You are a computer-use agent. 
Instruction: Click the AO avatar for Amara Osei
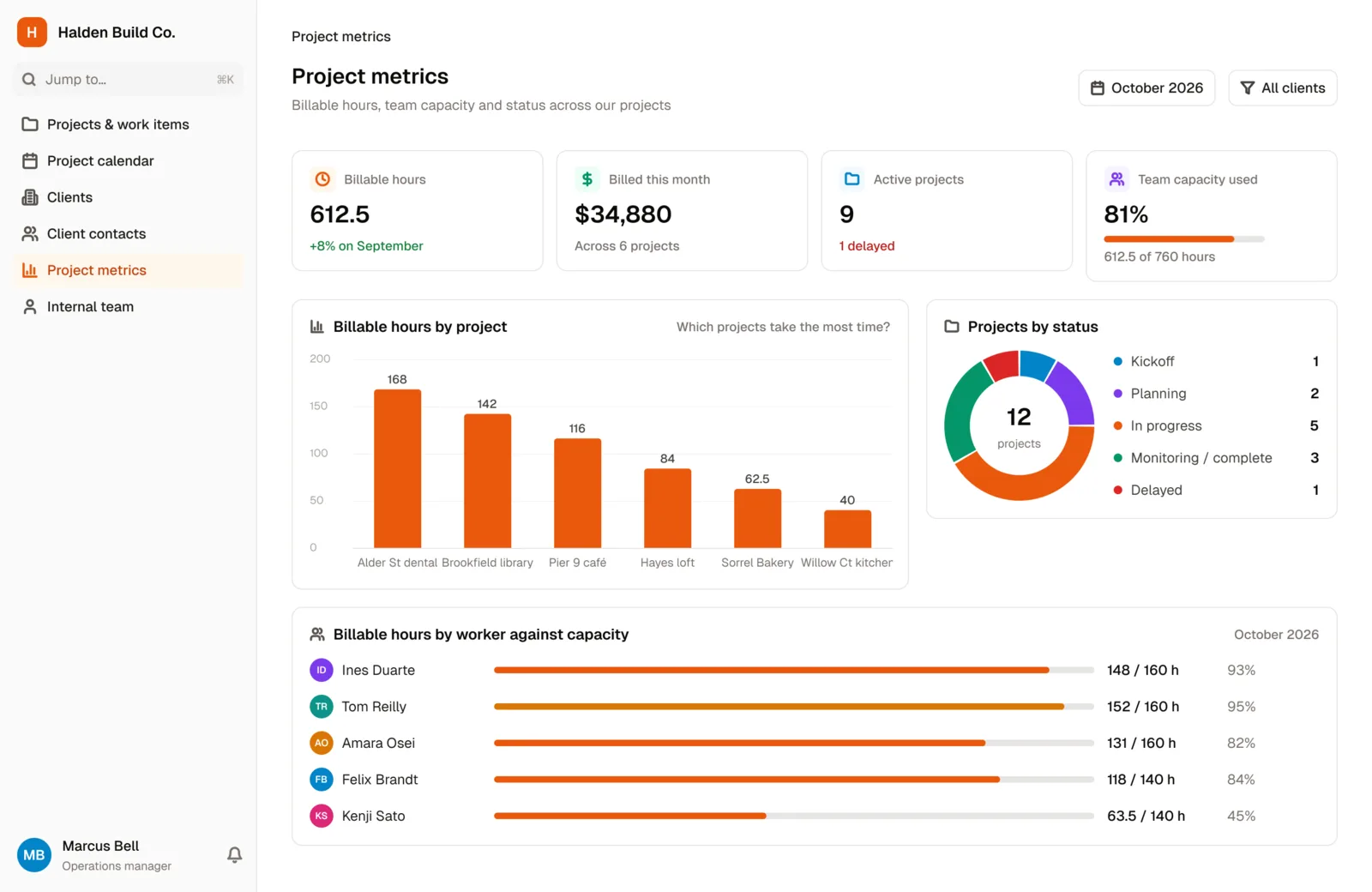(322, 743)
